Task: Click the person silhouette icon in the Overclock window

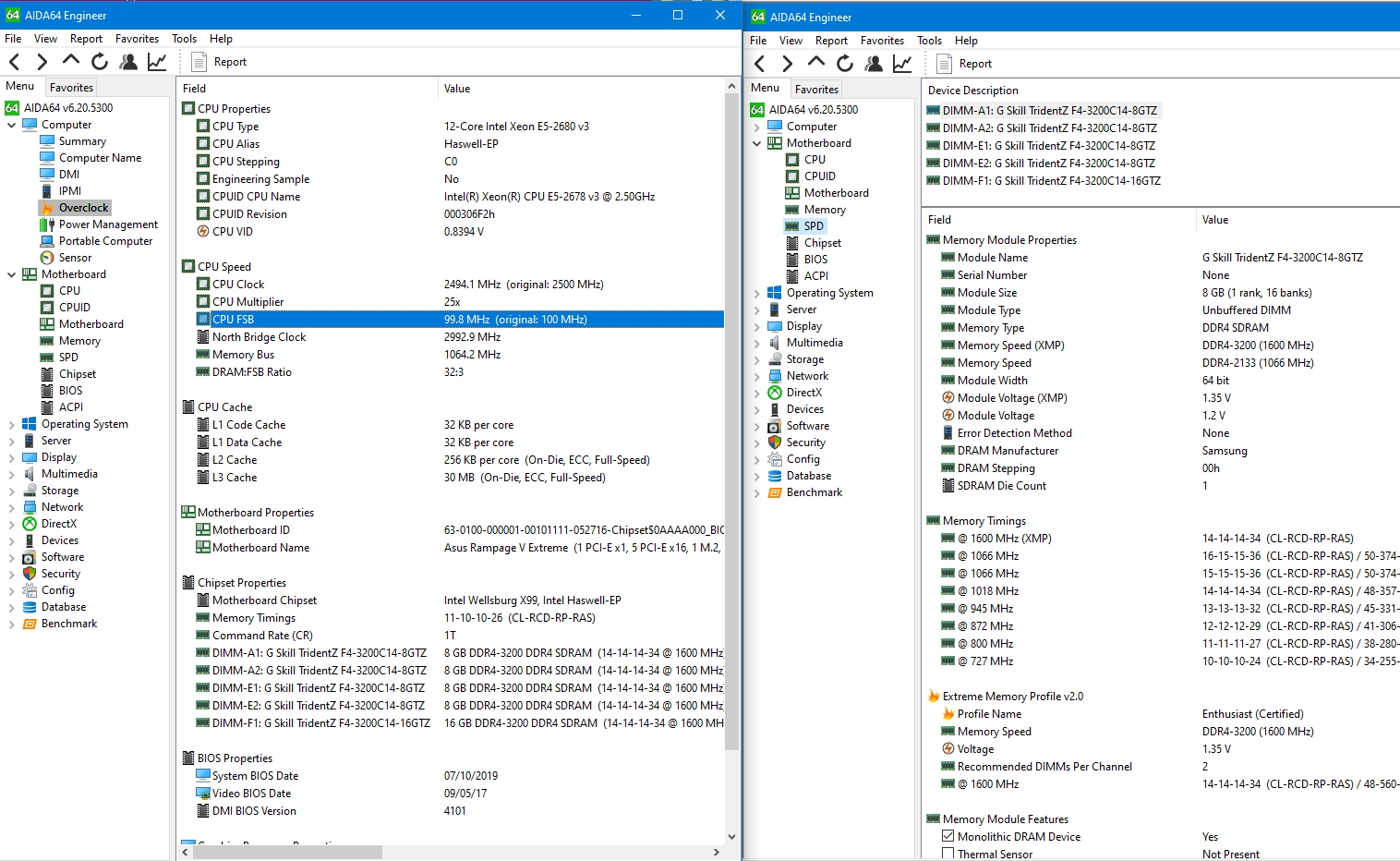Action: pos(128,62)
